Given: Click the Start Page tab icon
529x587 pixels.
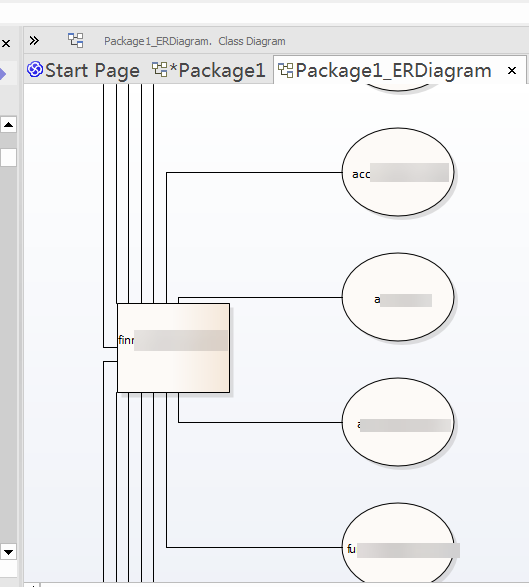Looking at the screenshot, I should 35,70.
